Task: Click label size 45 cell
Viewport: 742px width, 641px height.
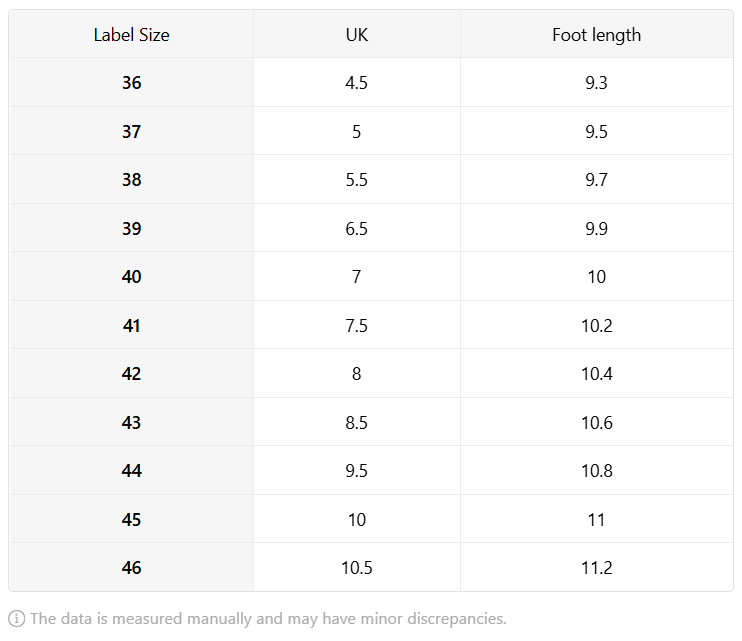Action: (x=131, y=519)
